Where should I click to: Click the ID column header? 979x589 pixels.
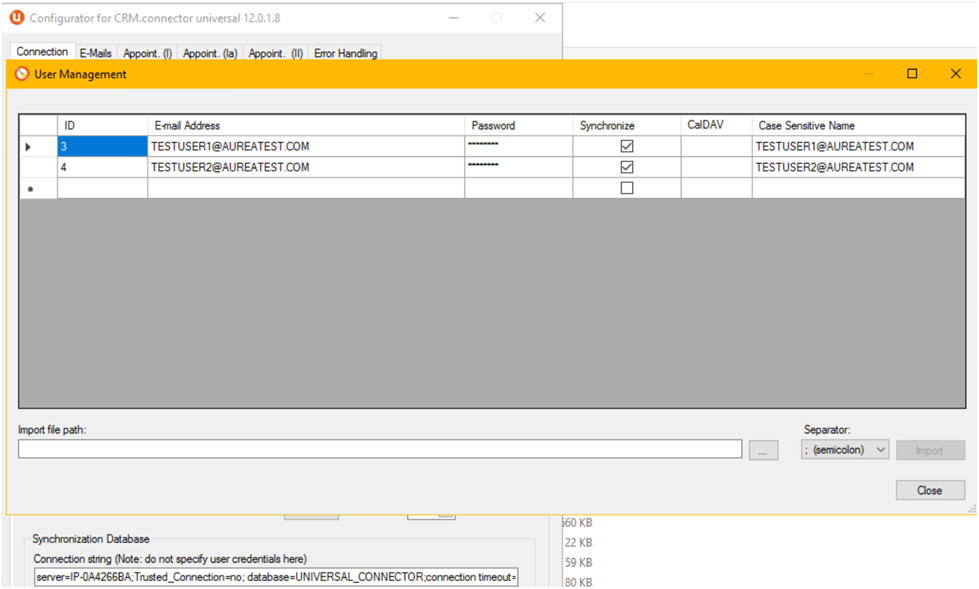(x=102, y=126)
